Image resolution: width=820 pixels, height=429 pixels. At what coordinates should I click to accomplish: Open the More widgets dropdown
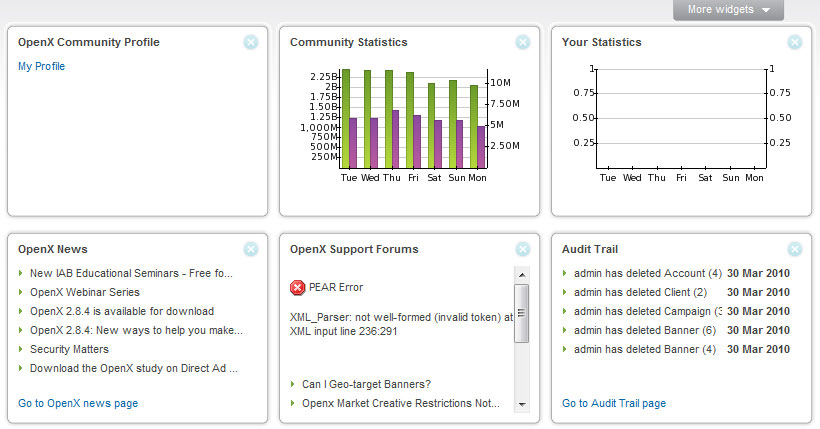(728, 9)
